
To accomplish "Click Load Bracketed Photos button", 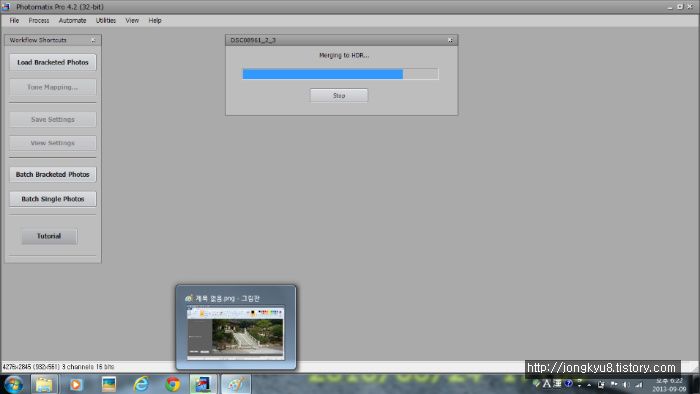I will pos(53,62).
